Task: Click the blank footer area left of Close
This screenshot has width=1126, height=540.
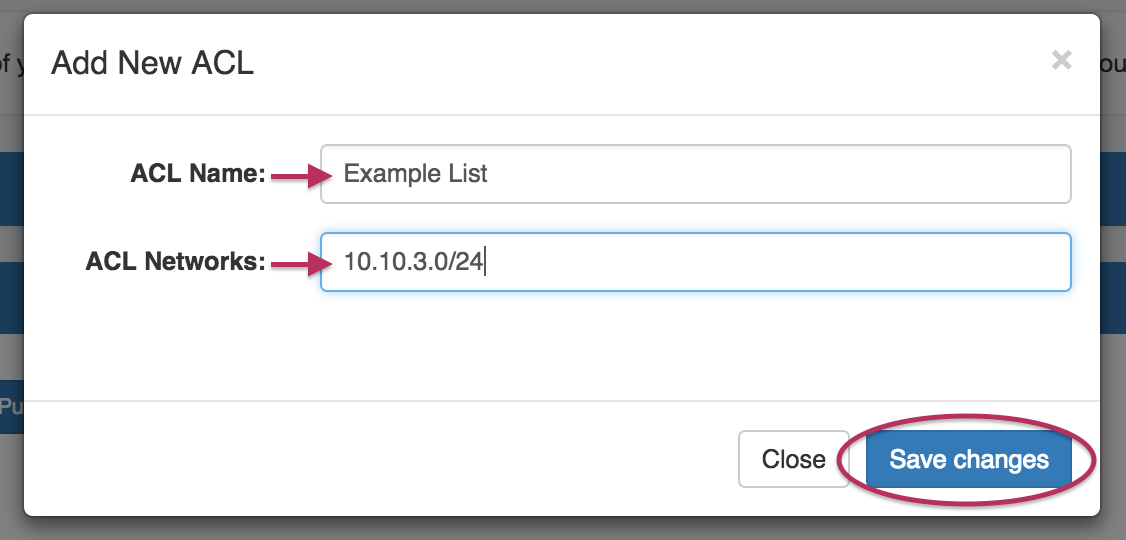Action: coord(381,459)
